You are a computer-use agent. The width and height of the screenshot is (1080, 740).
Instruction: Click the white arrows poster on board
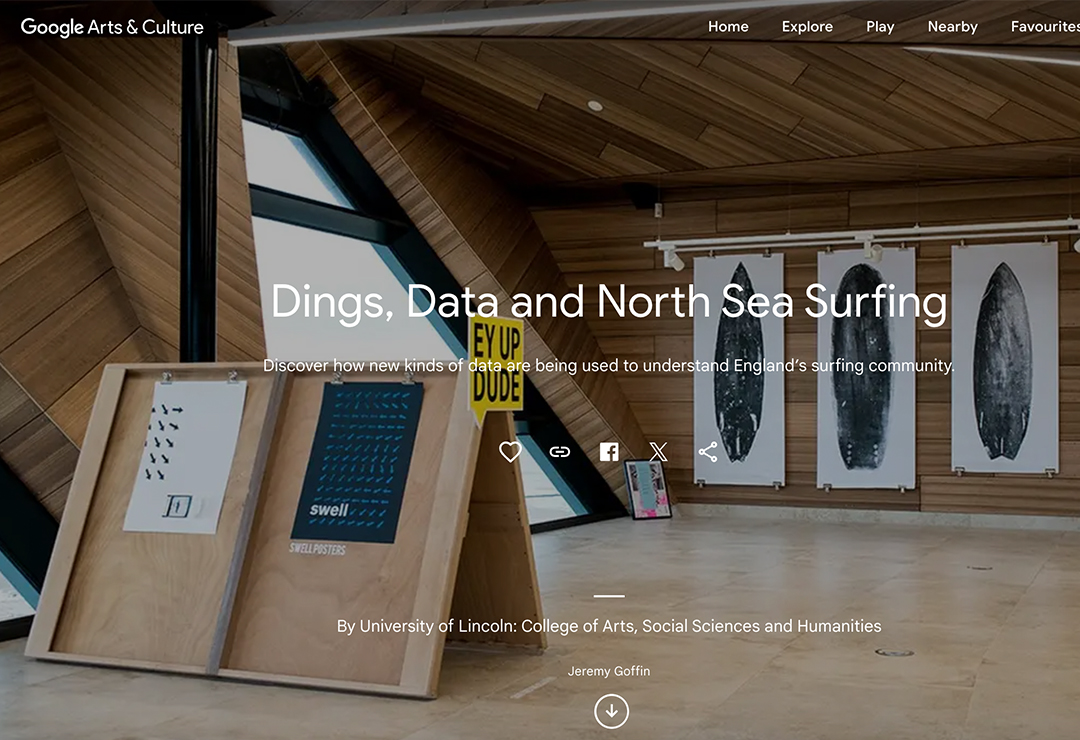point(185,457)
